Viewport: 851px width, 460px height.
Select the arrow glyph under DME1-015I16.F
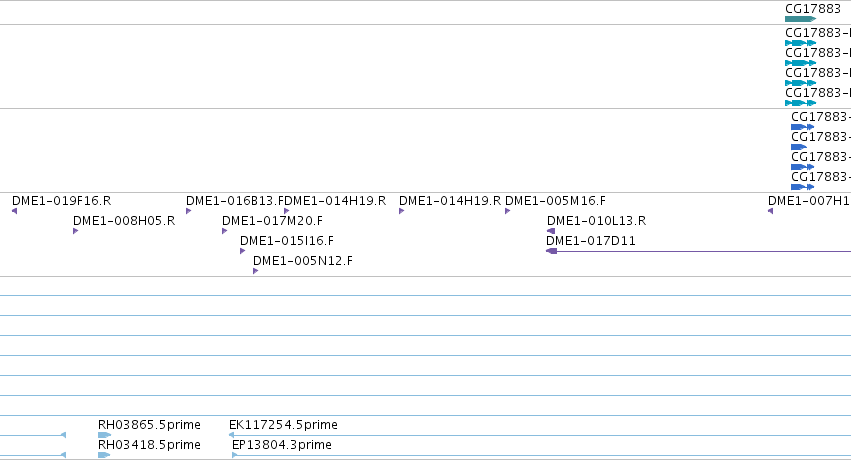tap(243, 251)
